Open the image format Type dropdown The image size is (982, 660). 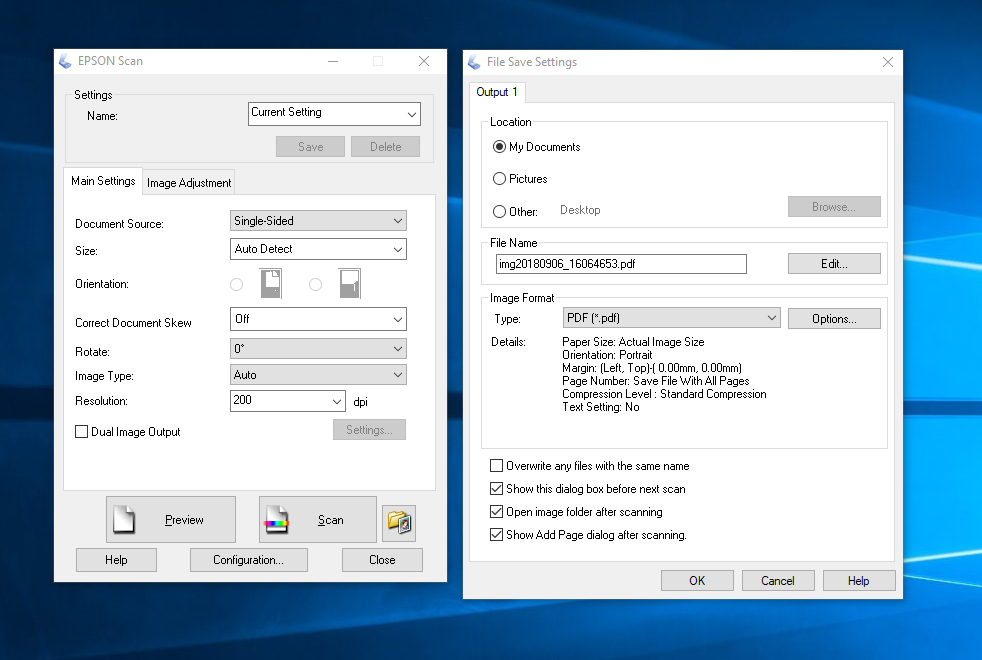[x=670, y=318]
